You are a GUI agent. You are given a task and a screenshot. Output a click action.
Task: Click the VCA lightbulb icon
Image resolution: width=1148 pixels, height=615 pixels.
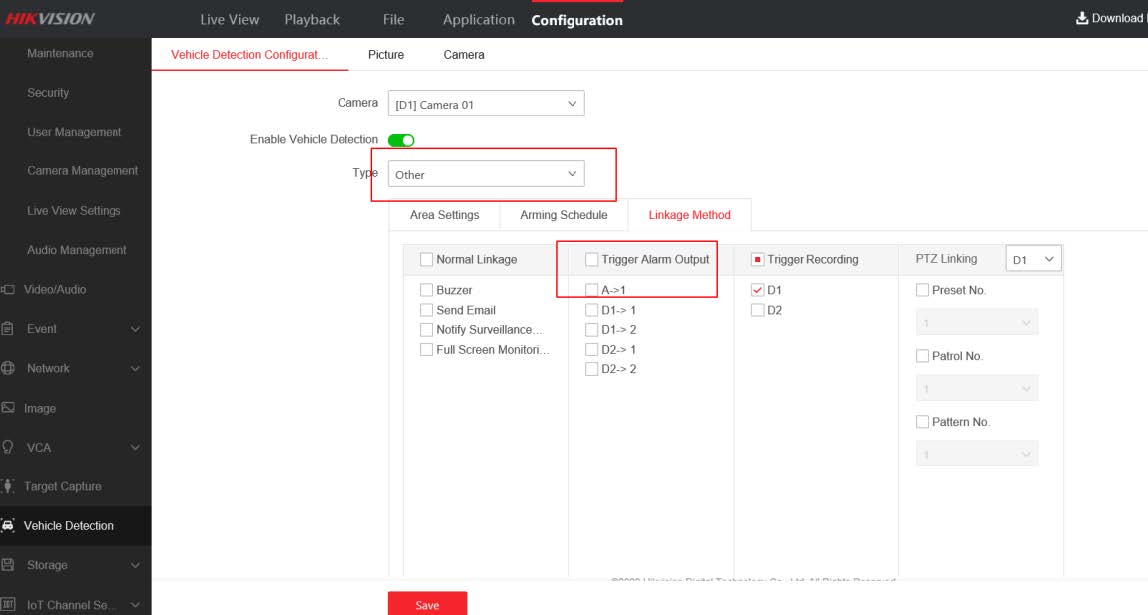pos(8,447)
